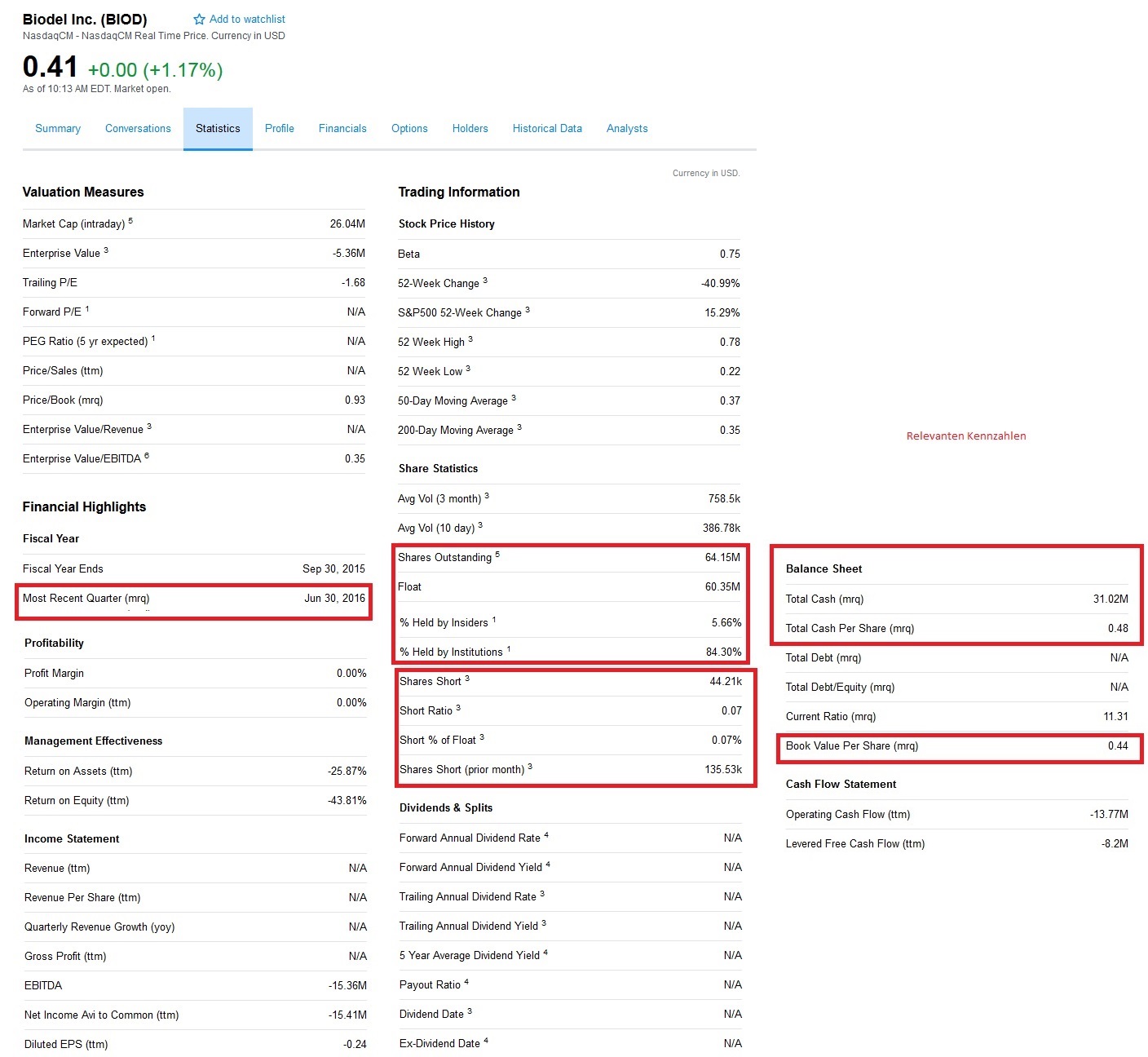Screen dimensions: 1148x1057
Task: Click the Add to watchlist star icon
Action: click(x=199, y=20)
